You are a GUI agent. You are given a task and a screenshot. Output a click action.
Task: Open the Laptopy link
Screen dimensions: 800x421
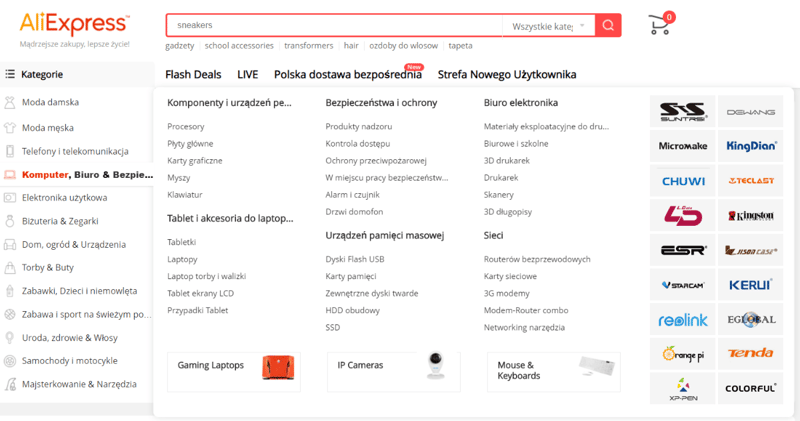pos(182,259)
